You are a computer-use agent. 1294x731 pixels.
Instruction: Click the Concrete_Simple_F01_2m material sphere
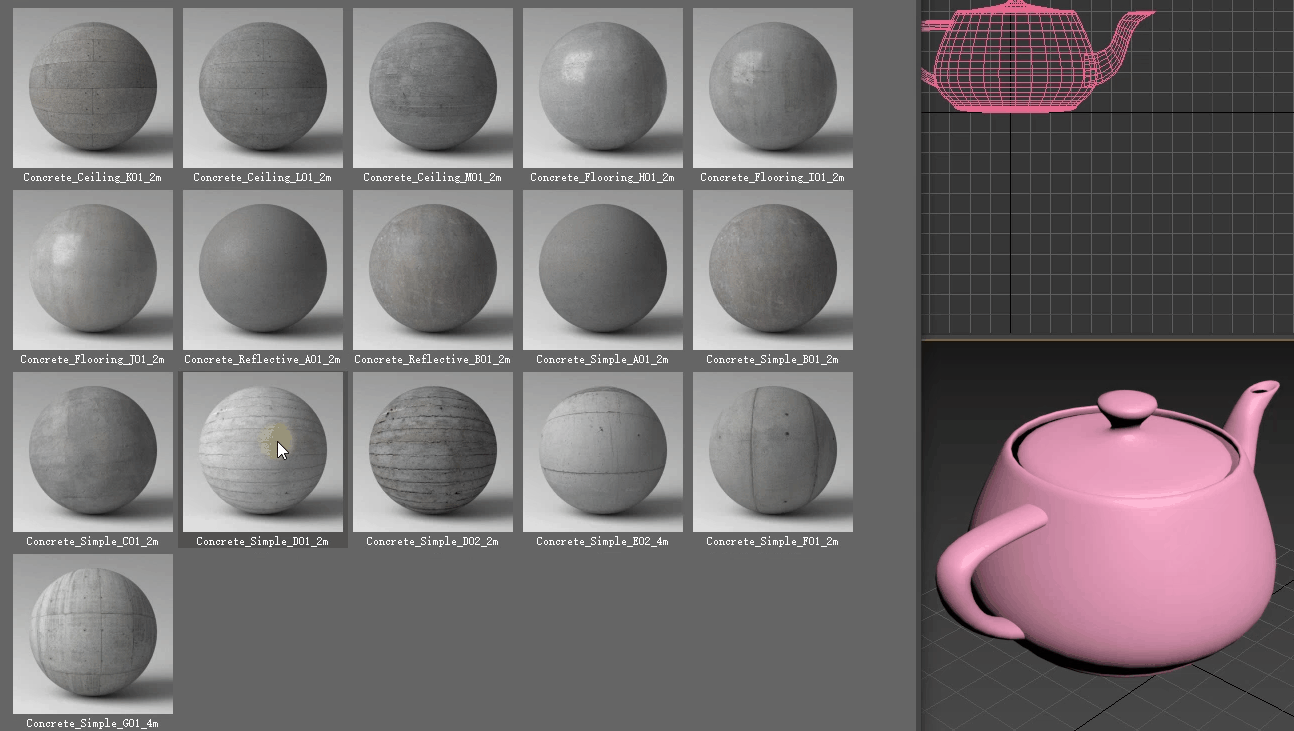773,452
